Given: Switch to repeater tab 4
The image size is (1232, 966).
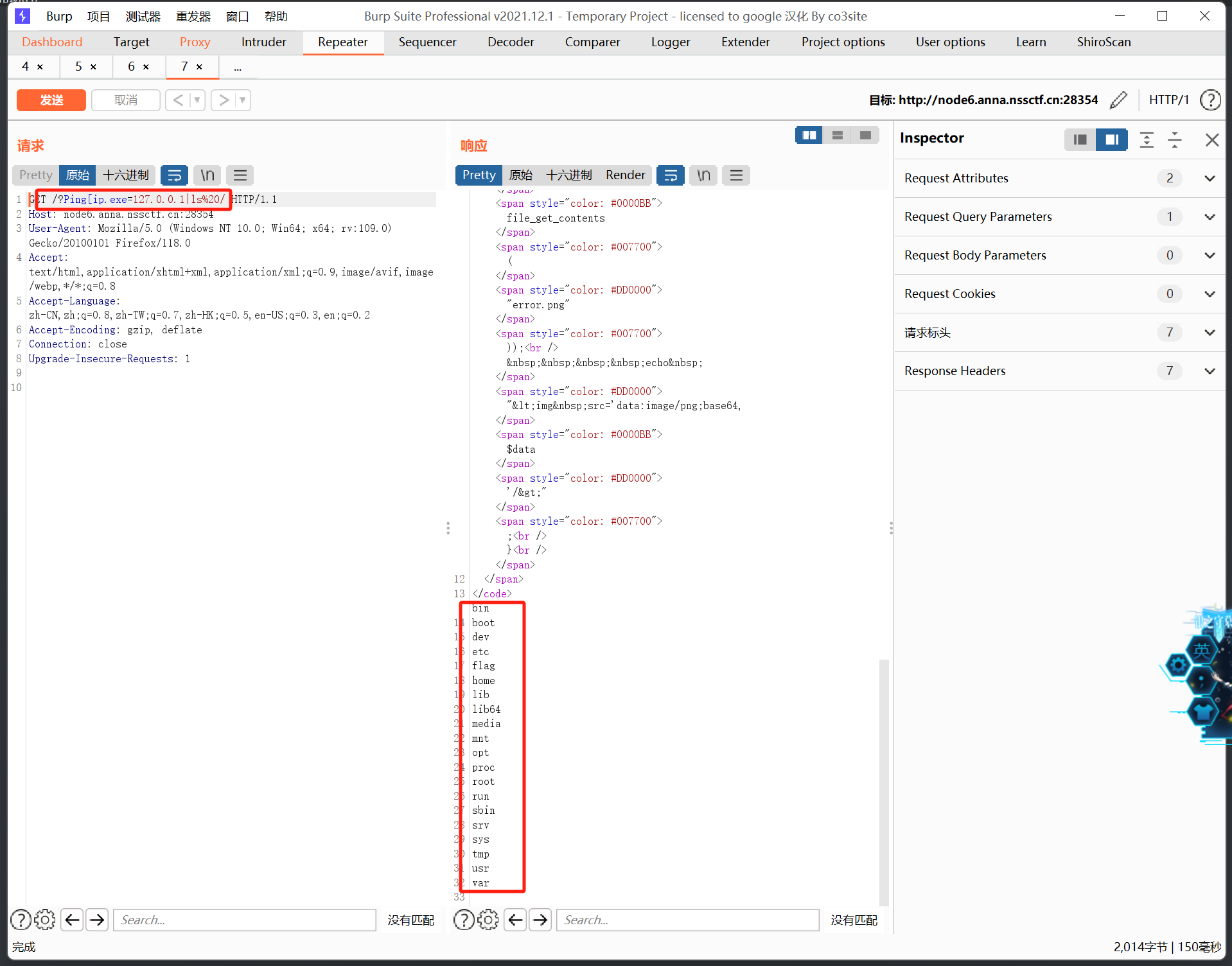Looking at the screenshot, I should pyautogui.click(x=25, y=66).
